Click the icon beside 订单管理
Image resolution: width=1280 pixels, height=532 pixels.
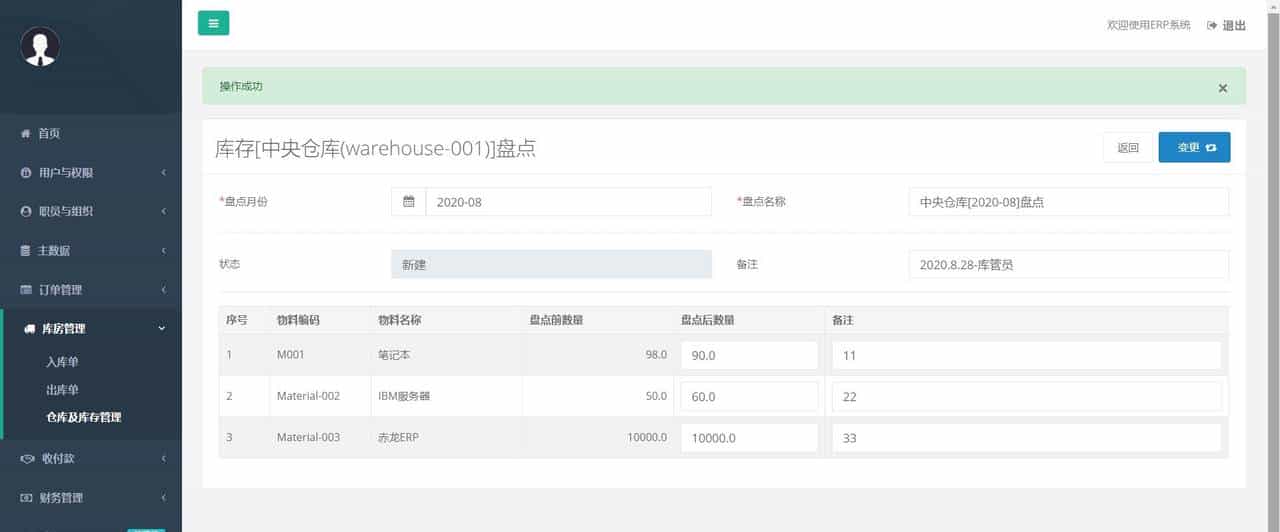(26, 289)
